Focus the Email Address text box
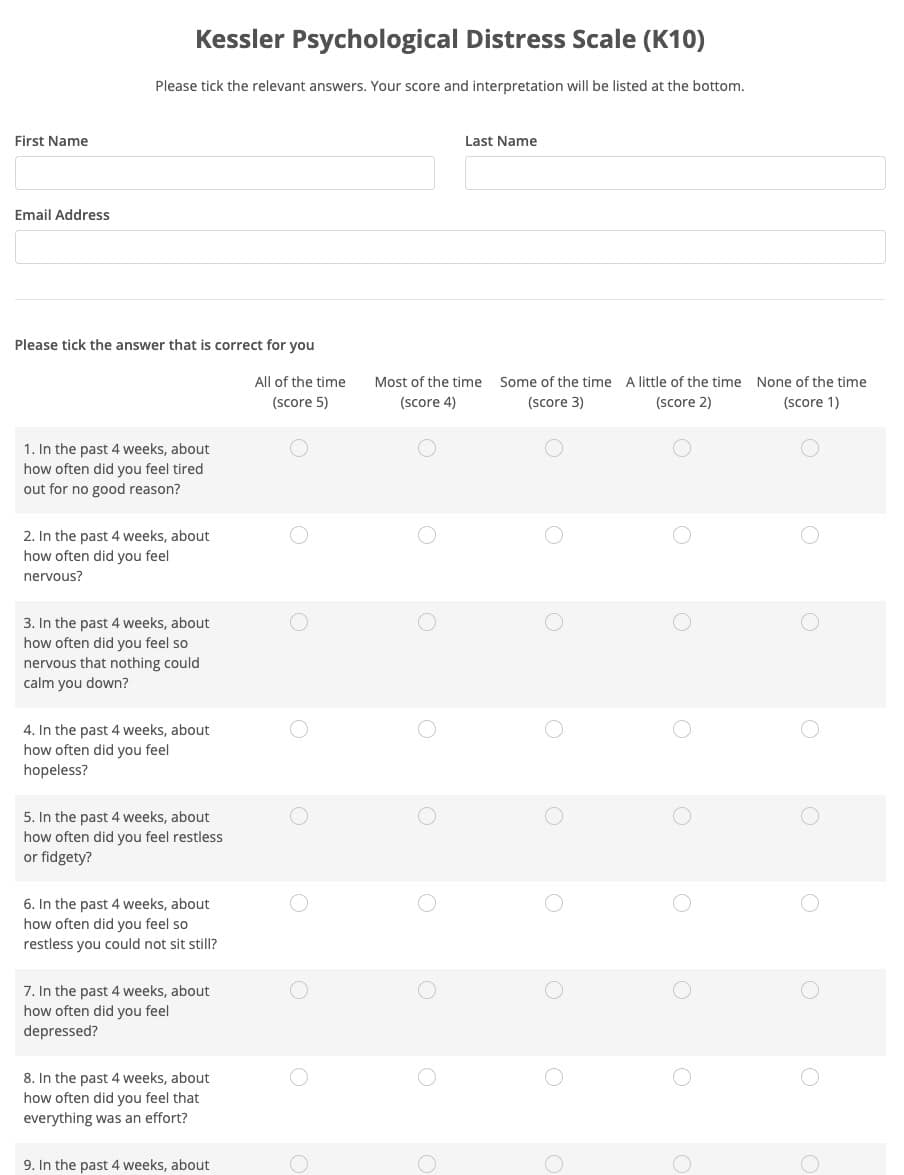Viewport: 904px width, 1175px height. (x=450, y=247)
